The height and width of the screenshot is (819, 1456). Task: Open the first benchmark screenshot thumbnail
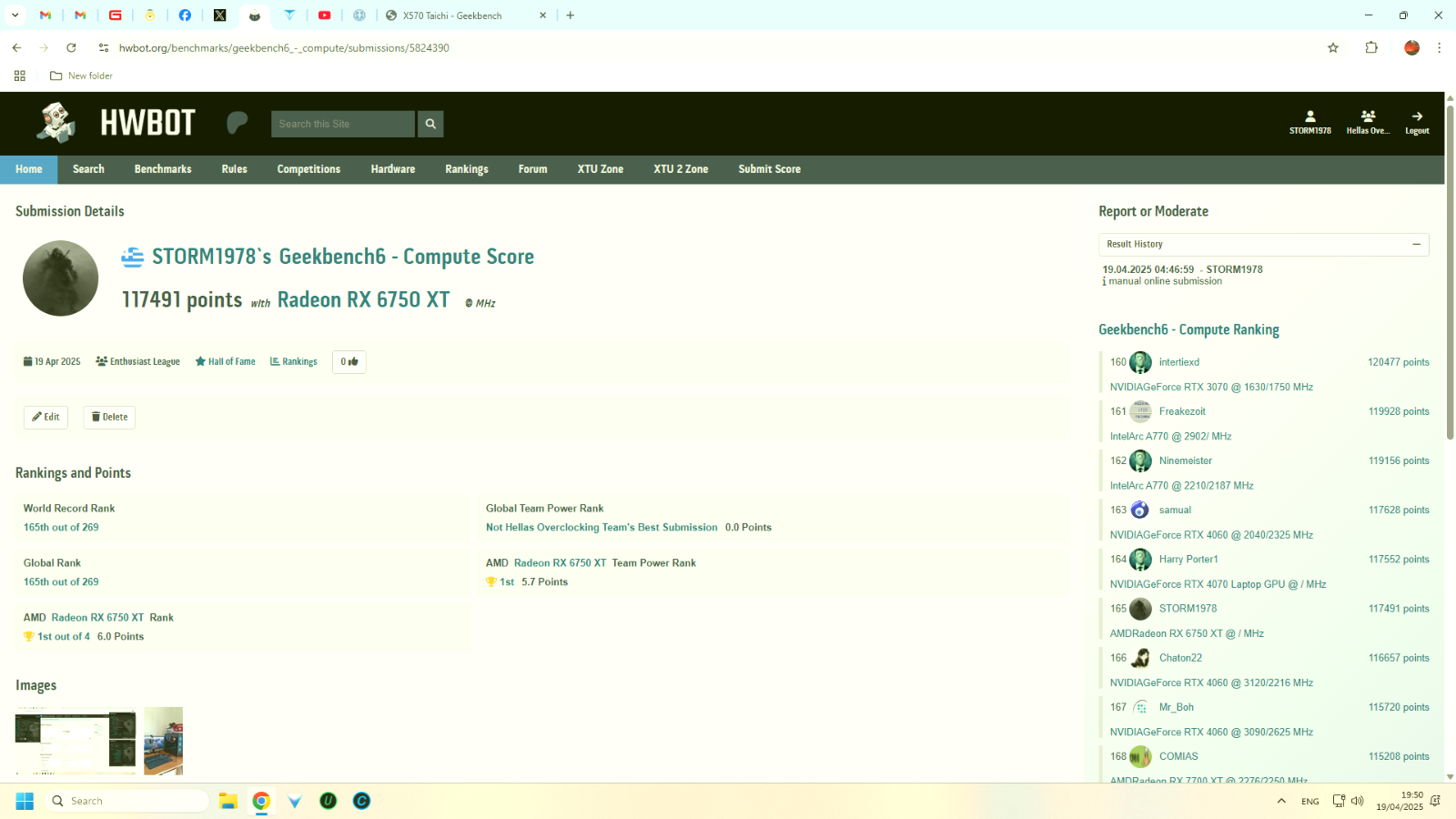(x=76, y=741)
